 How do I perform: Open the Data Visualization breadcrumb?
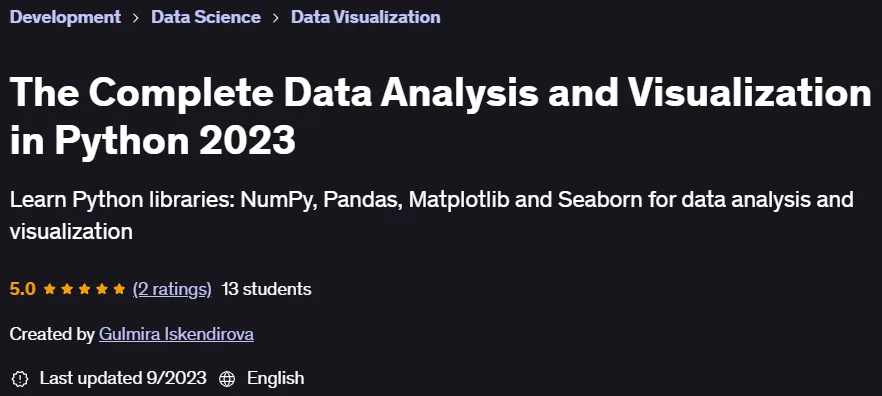coord(366,17)
